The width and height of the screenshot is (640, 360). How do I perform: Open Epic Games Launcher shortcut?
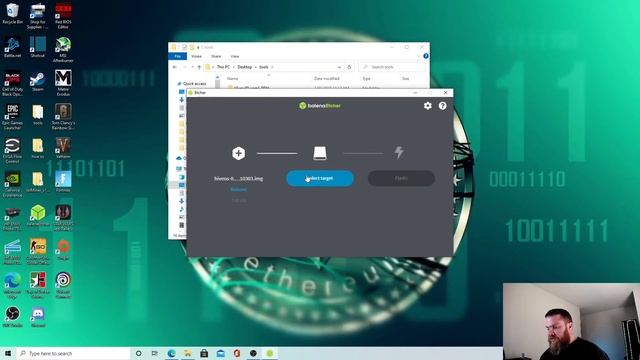(12, 117)
